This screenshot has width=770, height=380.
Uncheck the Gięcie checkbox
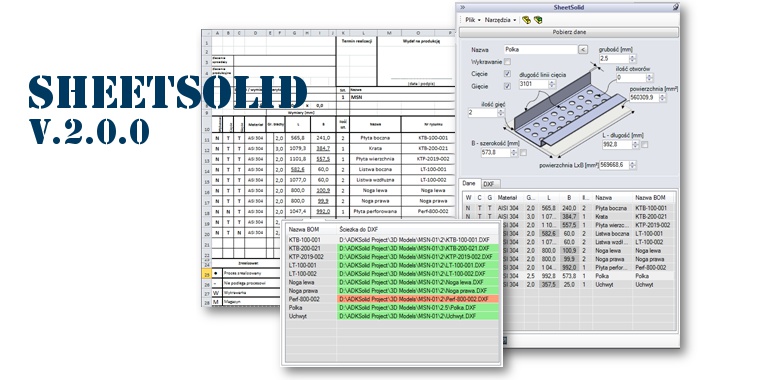507,86
